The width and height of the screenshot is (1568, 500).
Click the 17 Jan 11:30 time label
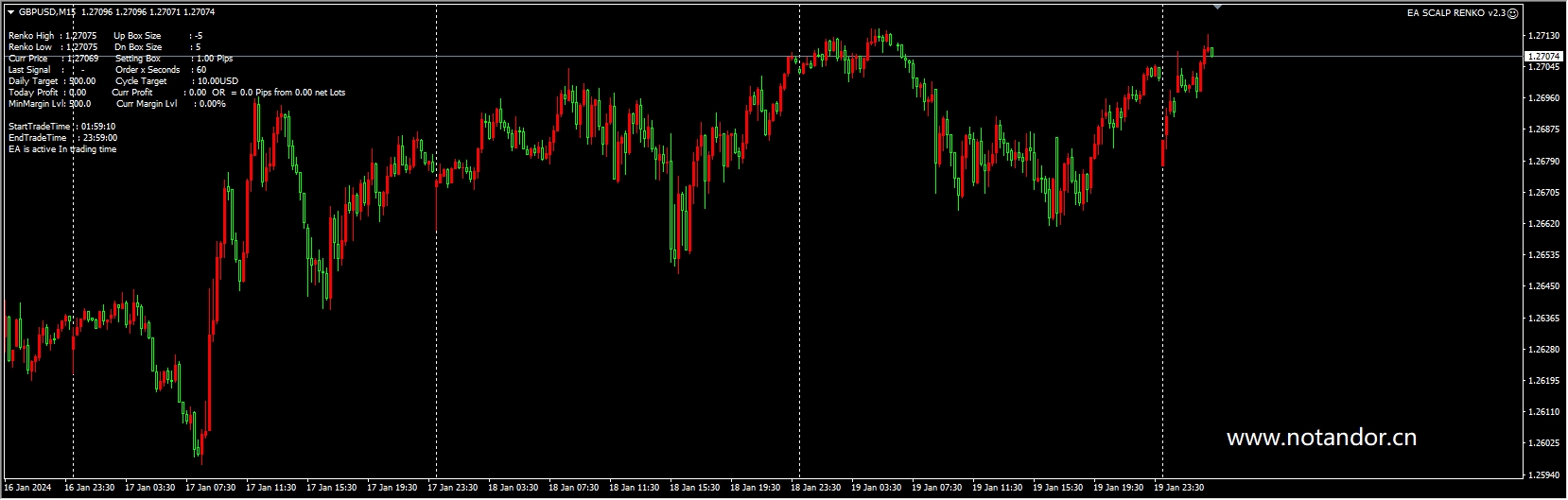[x=271, y=488]
